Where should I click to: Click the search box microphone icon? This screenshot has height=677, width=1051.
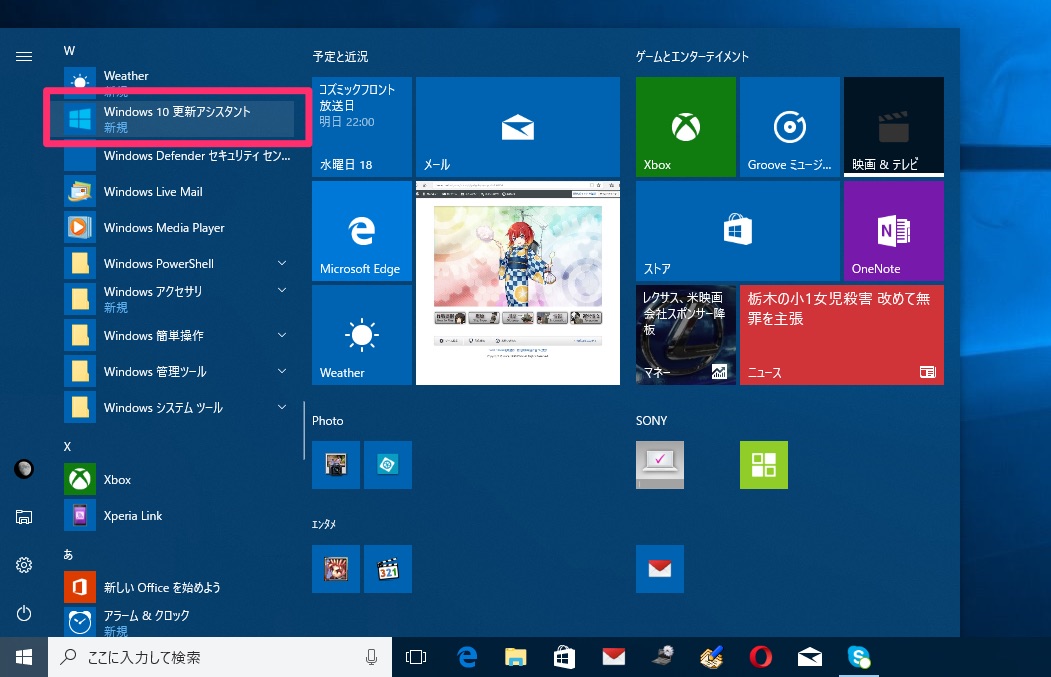coord(371,658)
